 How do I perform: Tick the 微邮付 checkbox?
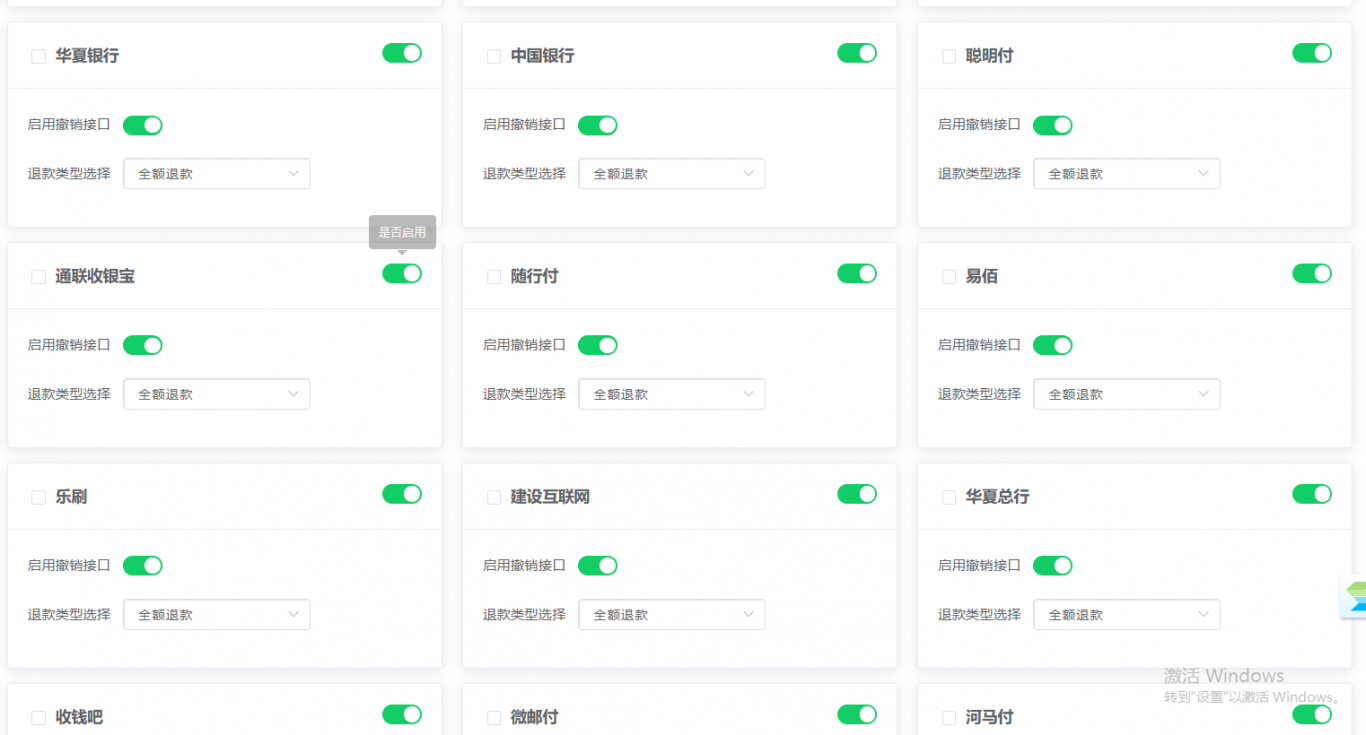click(494, 718)
